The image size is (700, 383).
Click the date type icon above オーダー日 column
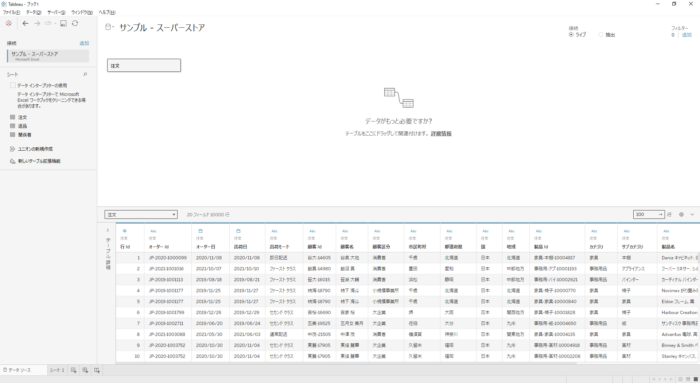pos(200,231)
